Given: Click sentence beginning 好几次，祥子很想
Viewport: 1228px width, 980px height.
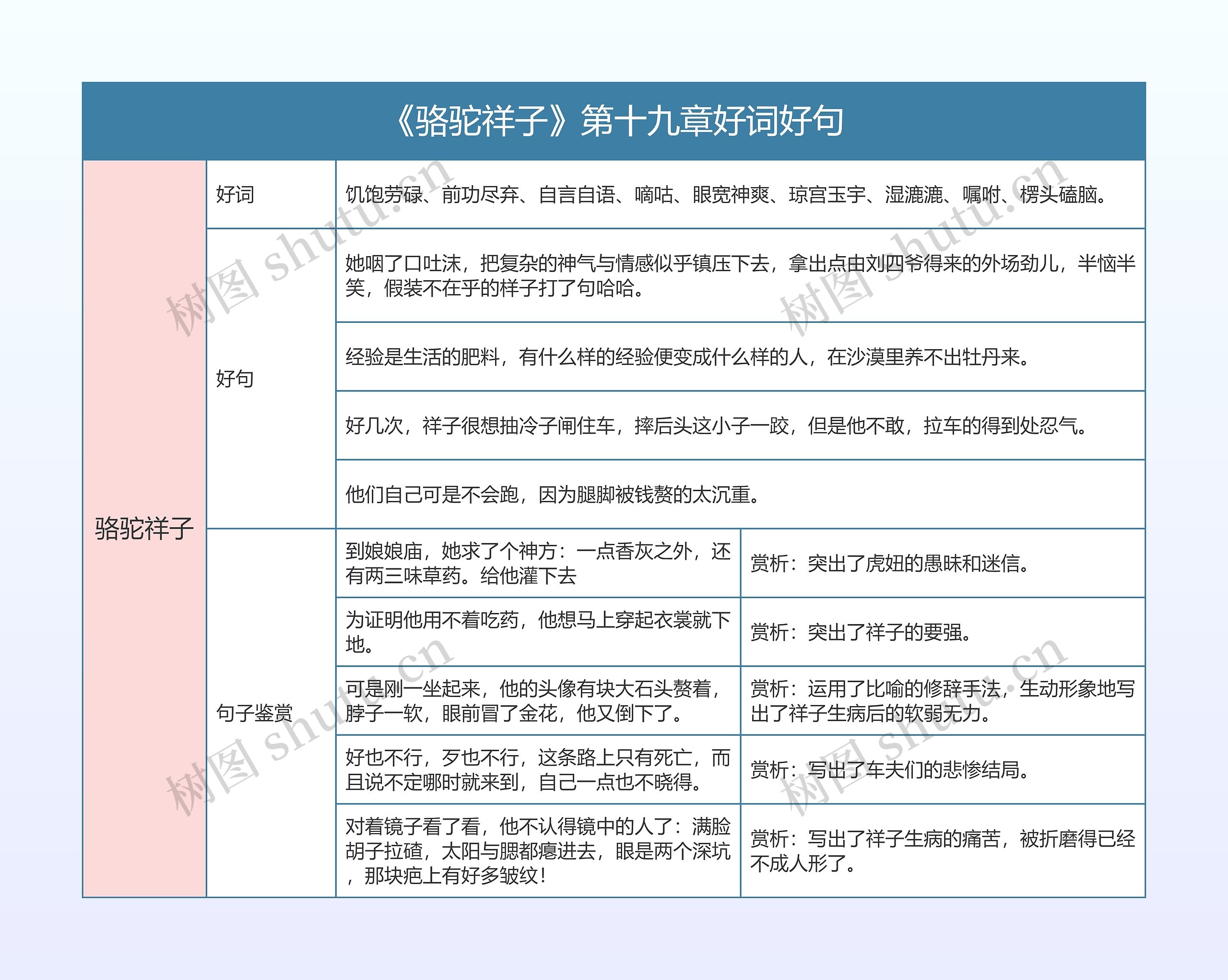Looking at the screenshot, I should [x=741, y=425].
